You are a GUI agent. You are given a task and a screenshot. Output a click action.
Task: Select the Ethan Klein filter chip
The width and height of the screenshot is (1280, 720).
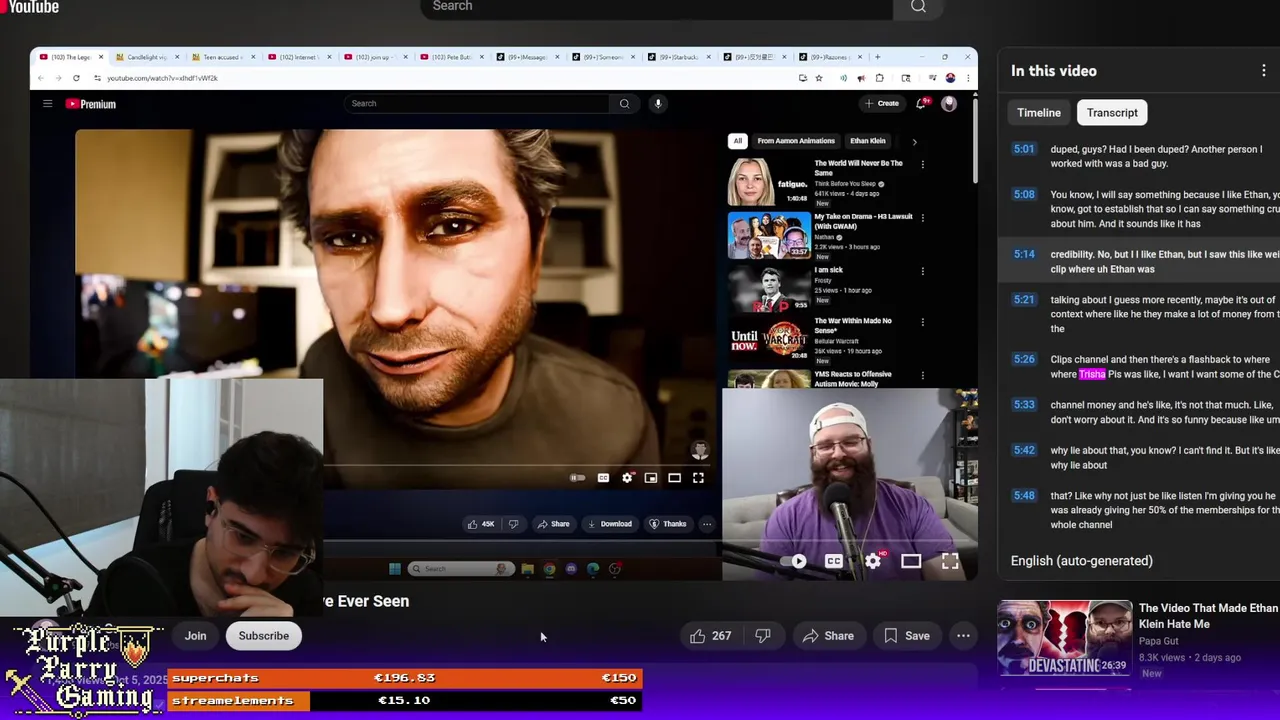pos(867,141)
